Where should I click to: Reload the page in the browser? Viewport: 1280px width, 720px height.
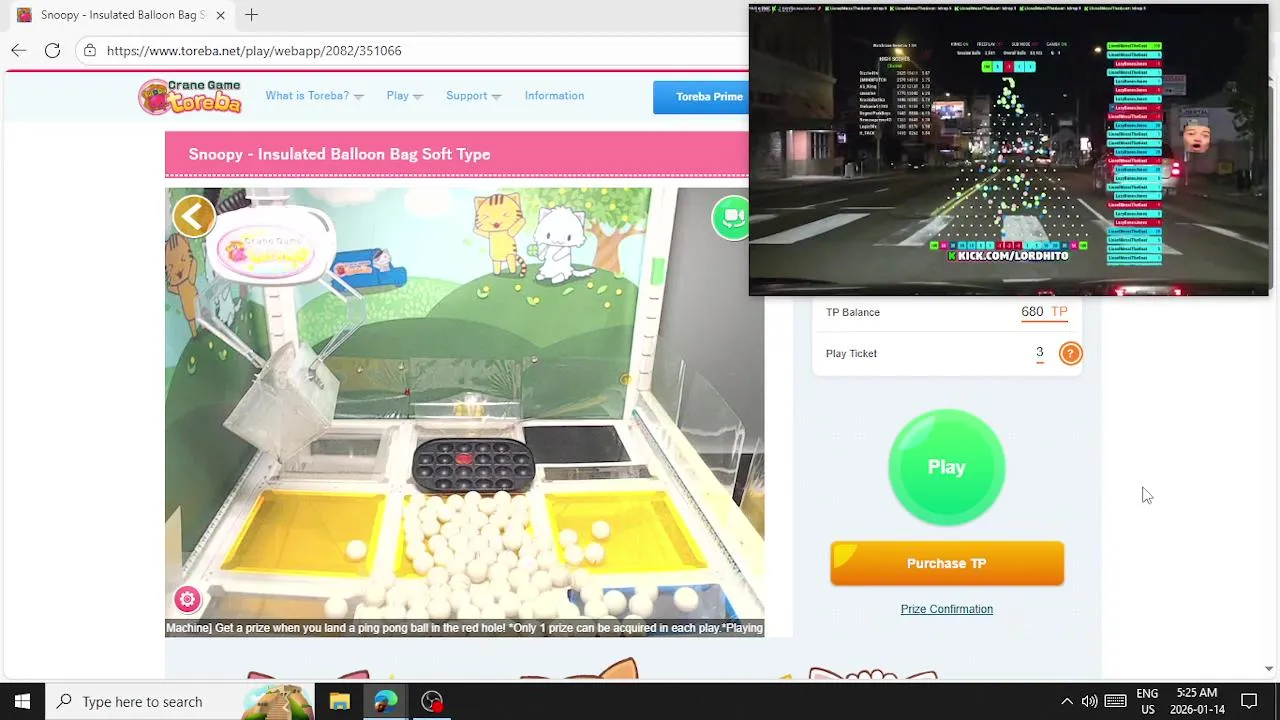(x=52, y=50)
